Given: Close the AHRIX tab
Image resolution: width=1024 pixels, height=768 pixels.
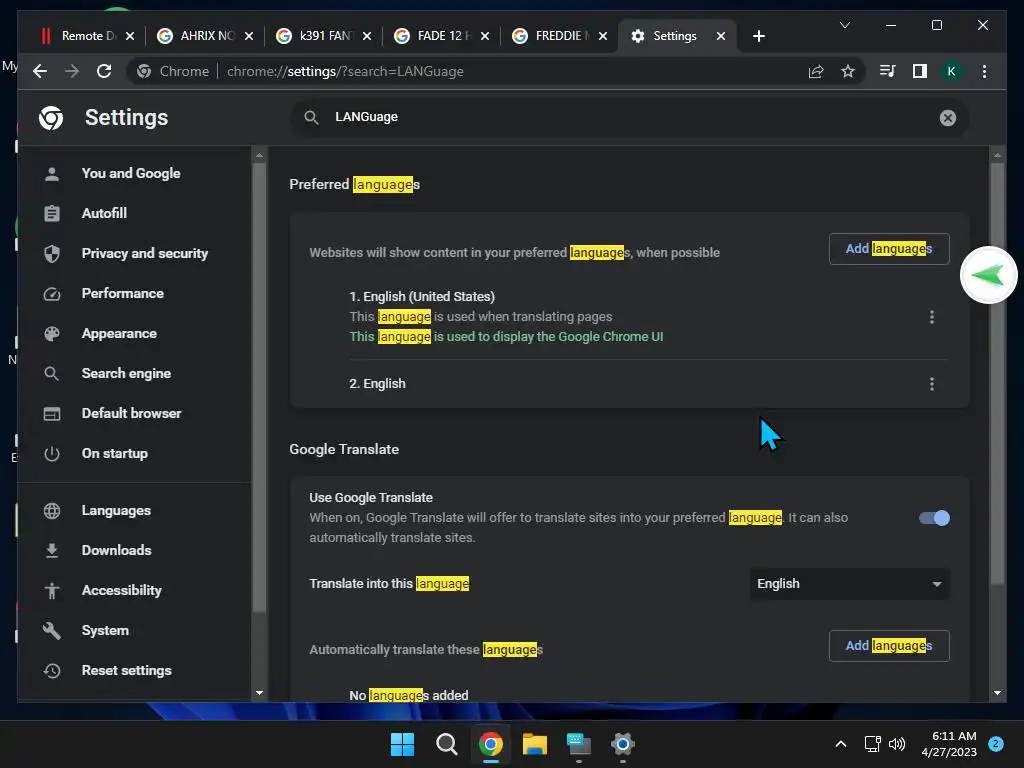Looking at the screenshot, I should (x=249, y=36).
